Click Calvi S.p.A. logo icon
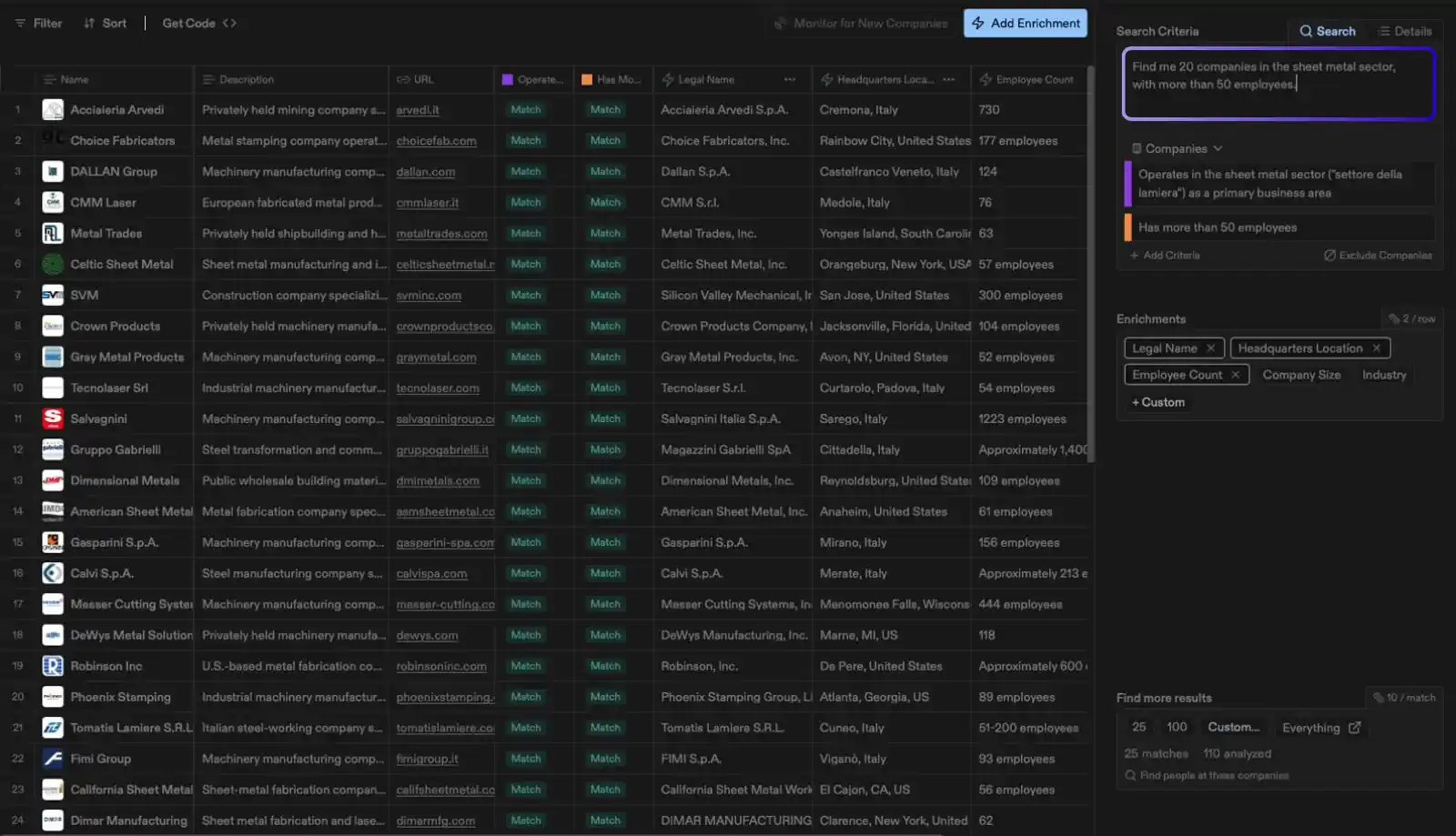 point(53,574)
